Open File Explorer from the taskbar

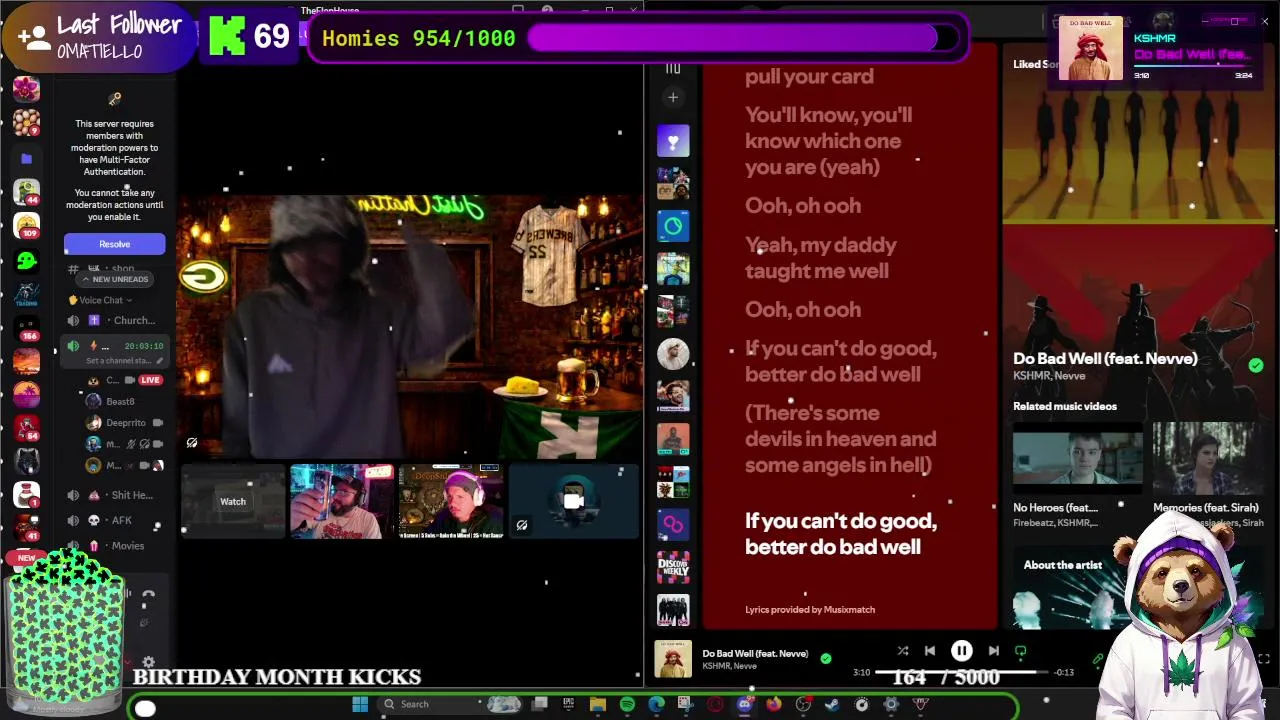(x=598, y=704)
